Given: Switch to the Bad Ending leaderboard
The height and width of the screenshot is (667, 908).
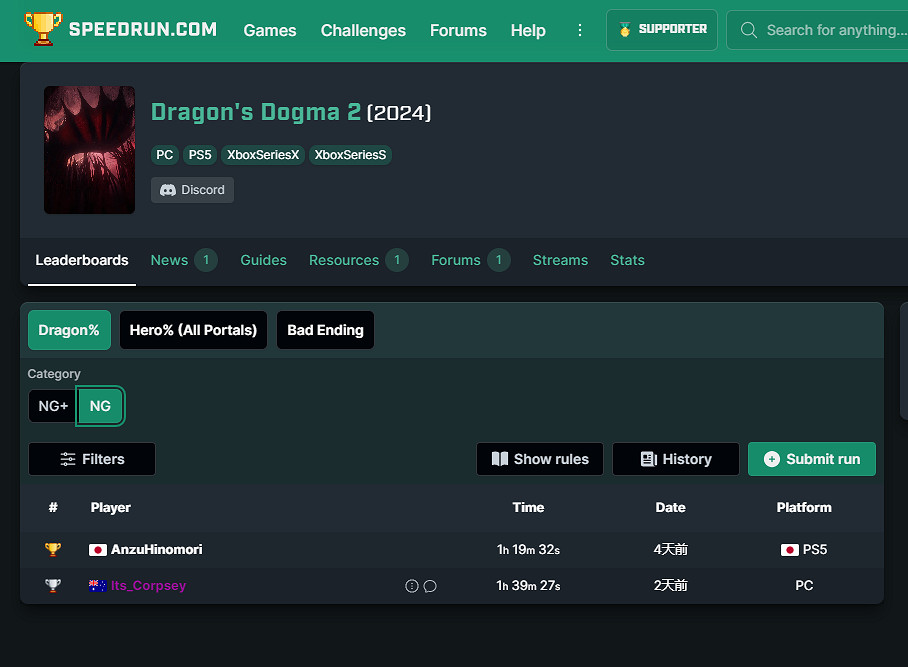Looking at the screenshot, I should pos(325,330).
